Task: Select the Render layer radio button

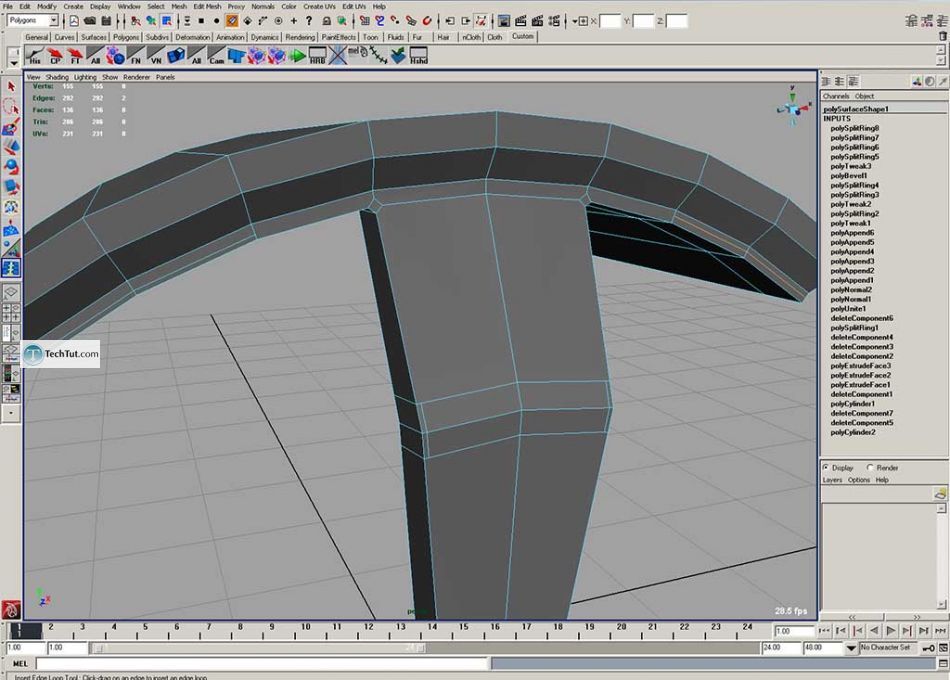Action: tap(870, 467)
